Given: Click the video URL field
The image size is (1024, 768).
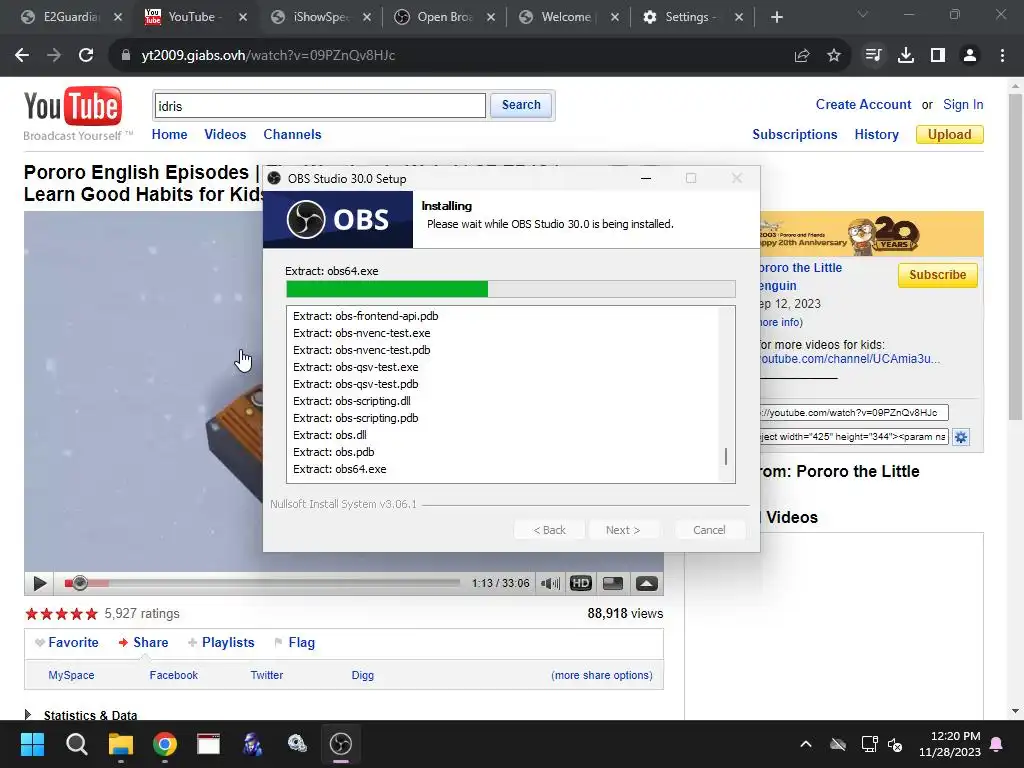Looking at the screenshot, I should (854, 413).
